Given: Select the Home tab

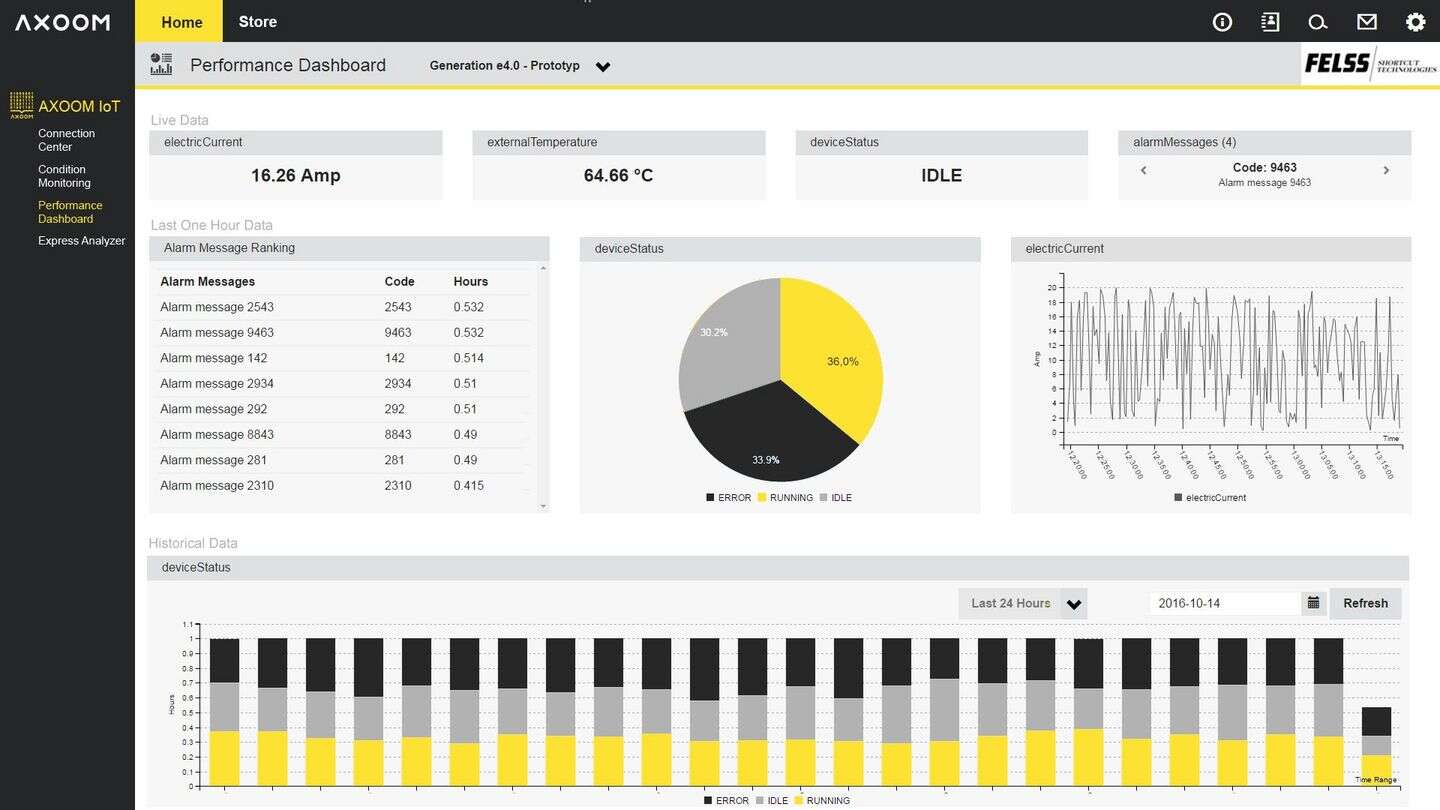Looking at the screenshot, I should pyautogui.click(x=181, y=22).
